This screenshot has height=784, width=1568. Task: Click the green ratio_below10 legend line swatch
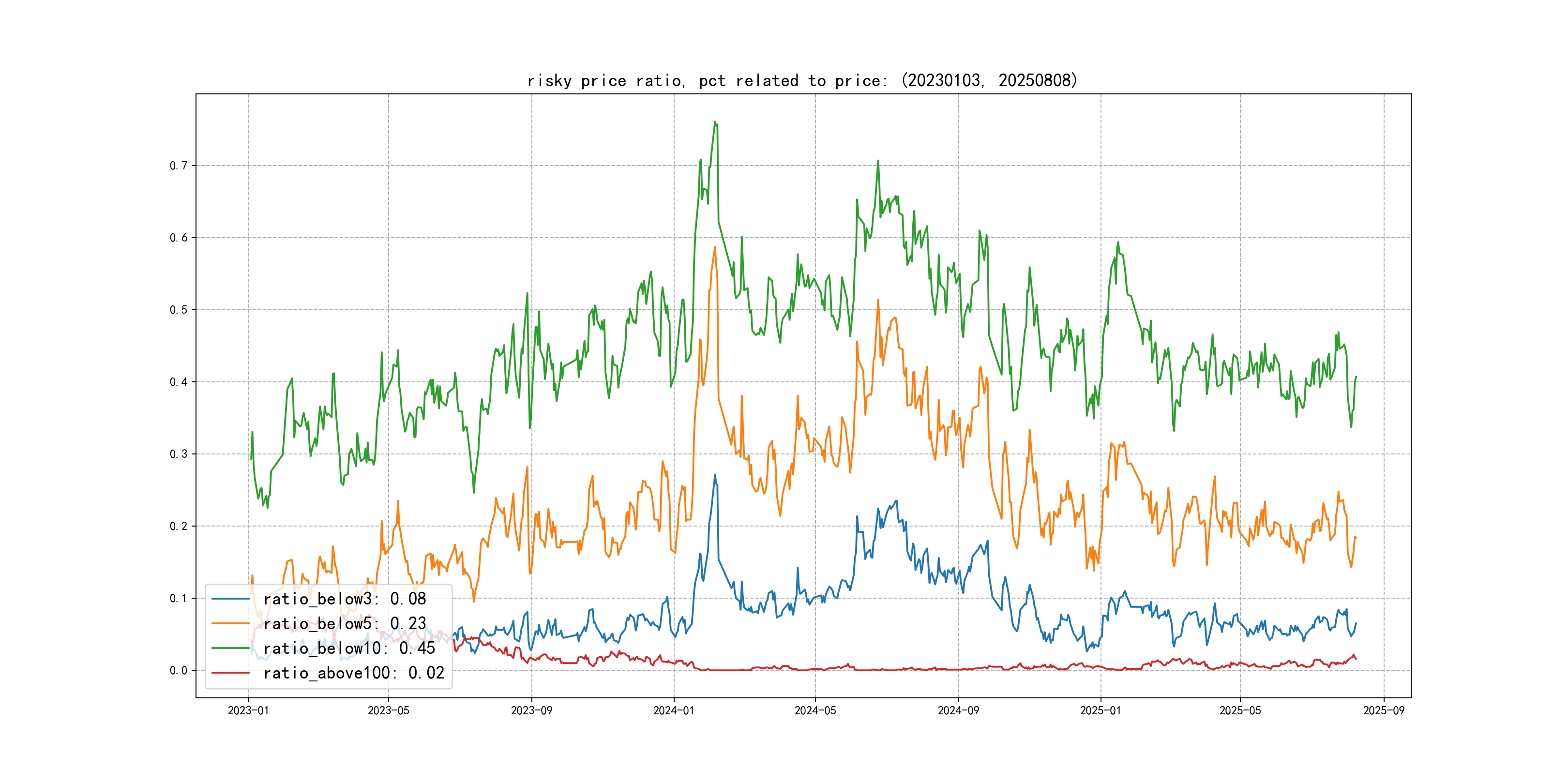pyautogui.click(x=230, y=648)
